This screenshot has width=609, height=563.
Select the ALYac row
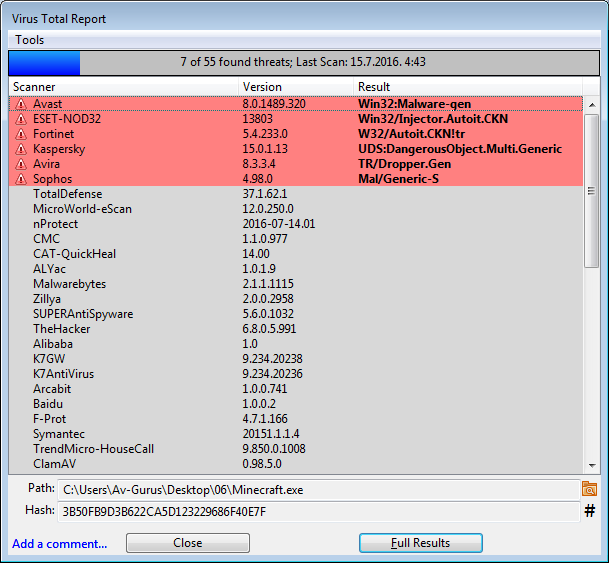pos(296,269)
